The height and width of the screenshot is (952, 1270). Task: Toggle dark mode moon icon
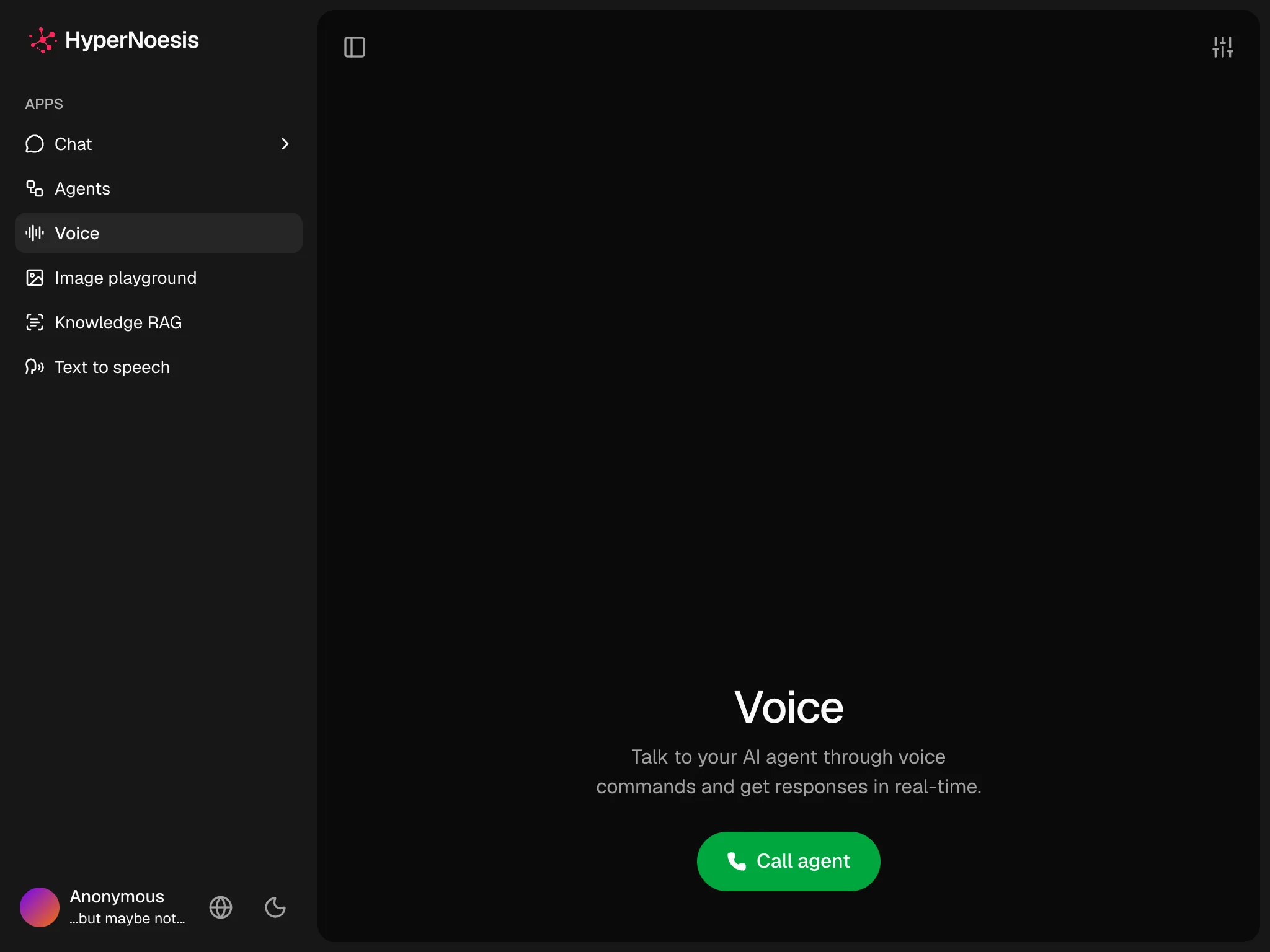click(x=275, y=907)
